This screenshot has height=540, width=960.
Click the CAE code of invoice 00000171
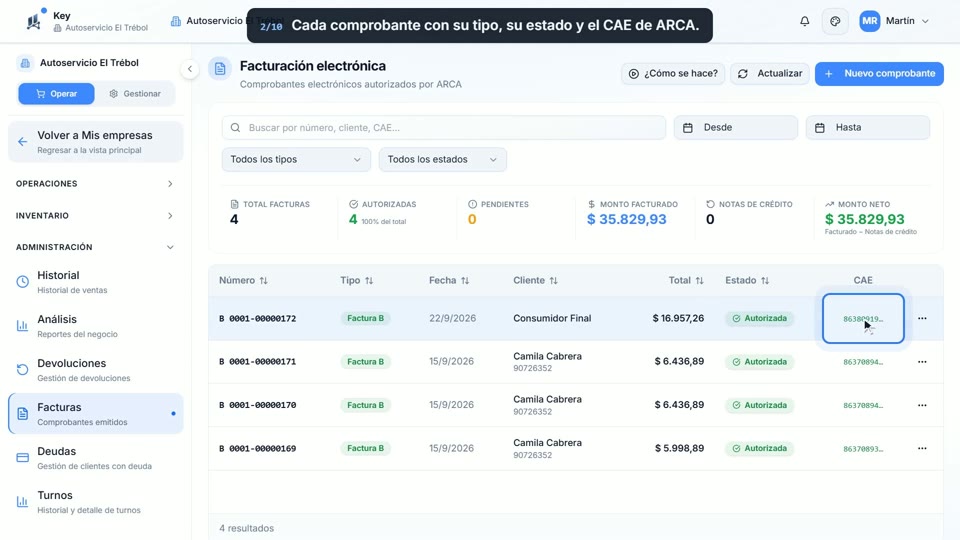coord(863,362)
